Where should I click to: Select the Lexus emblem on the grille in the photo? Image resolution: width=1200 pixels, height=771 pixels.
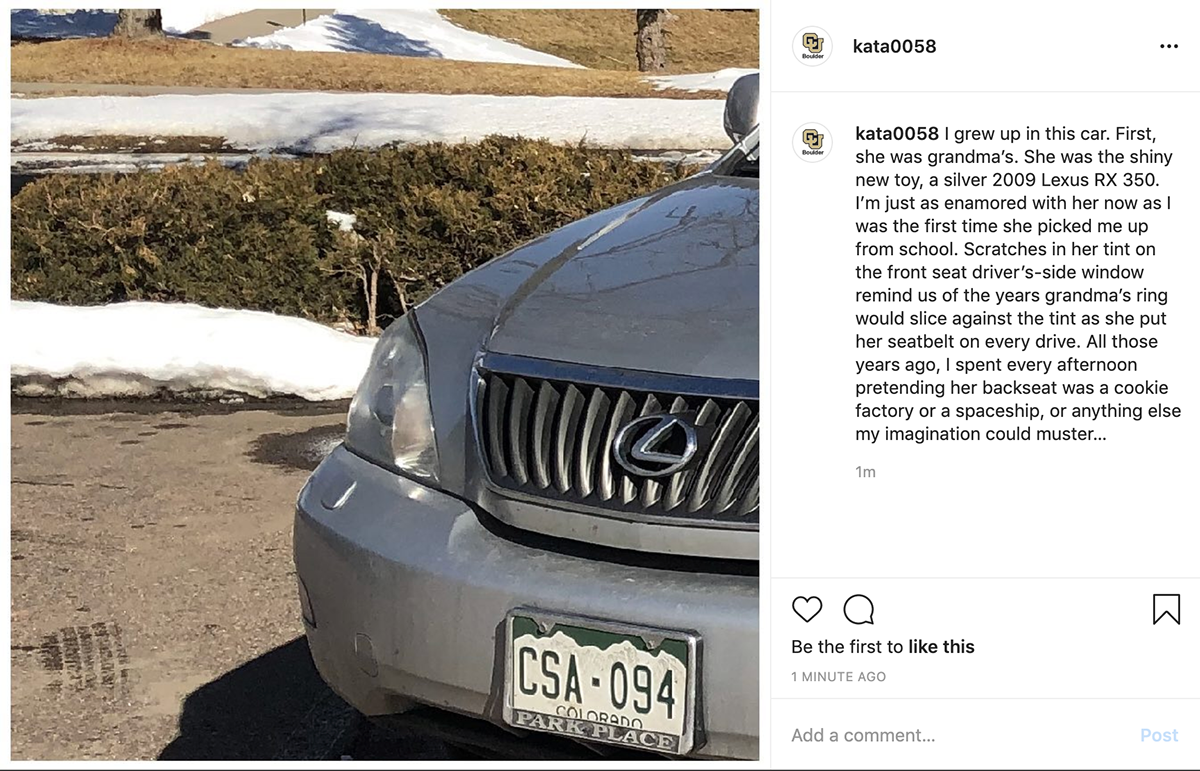pos(655,443)
